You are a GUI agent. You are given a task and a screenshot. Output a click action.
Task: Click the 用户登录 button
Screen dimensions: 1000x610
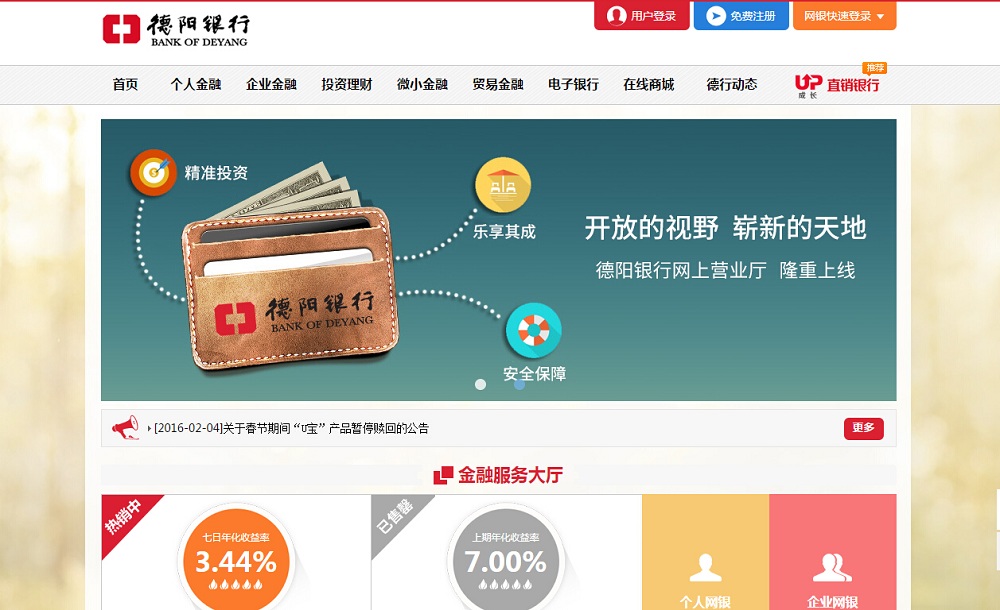[642, 16]
